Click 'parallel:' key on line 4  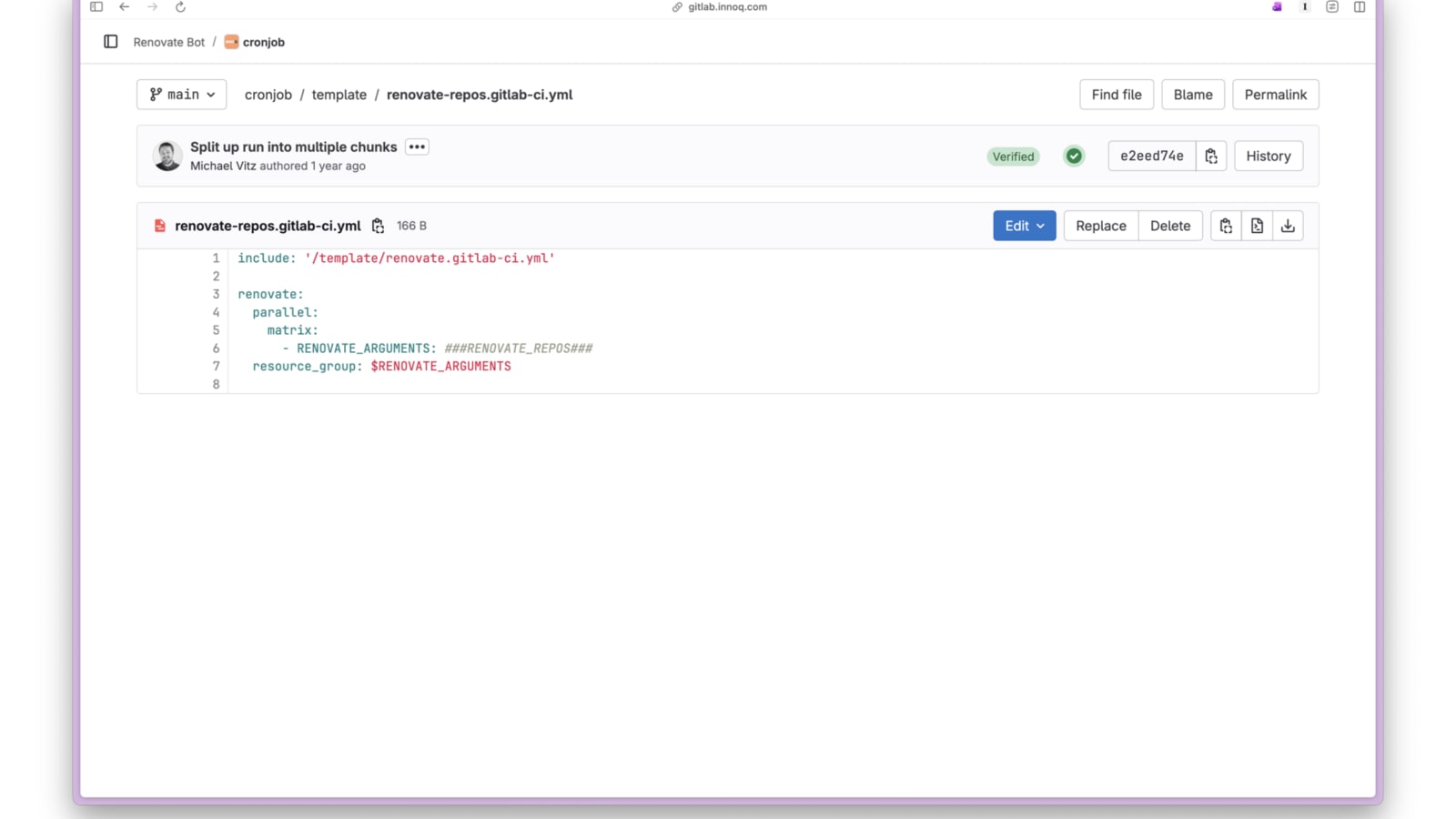285,313
